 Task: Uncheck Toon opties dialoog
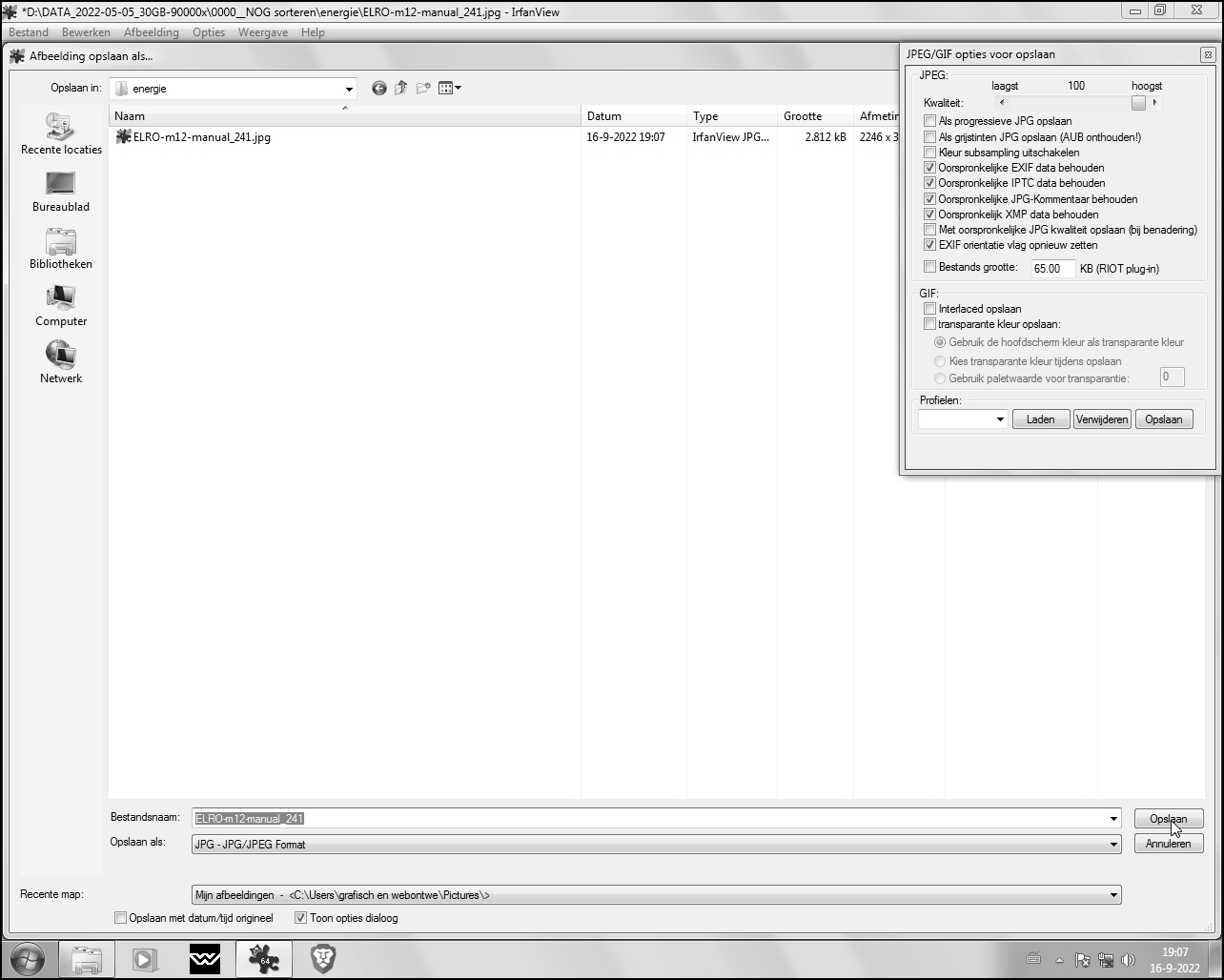(301, 918)
